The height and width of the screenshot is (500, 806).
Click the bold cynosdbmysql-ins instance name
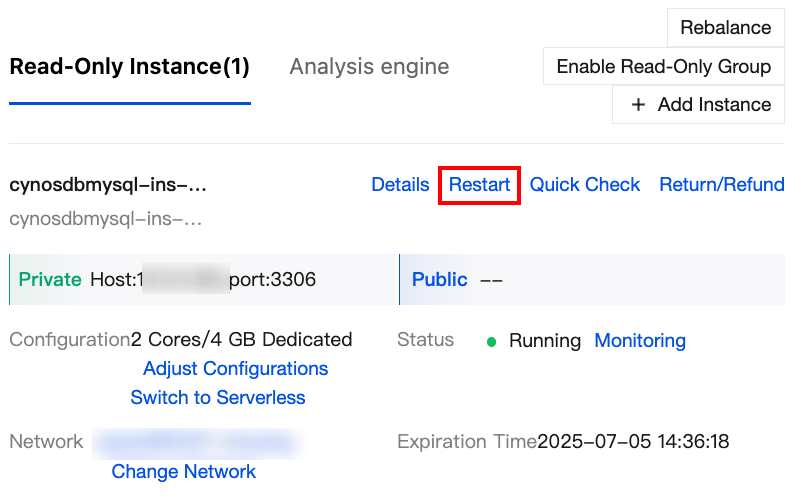pyautogui.click(x=108, y=185)
